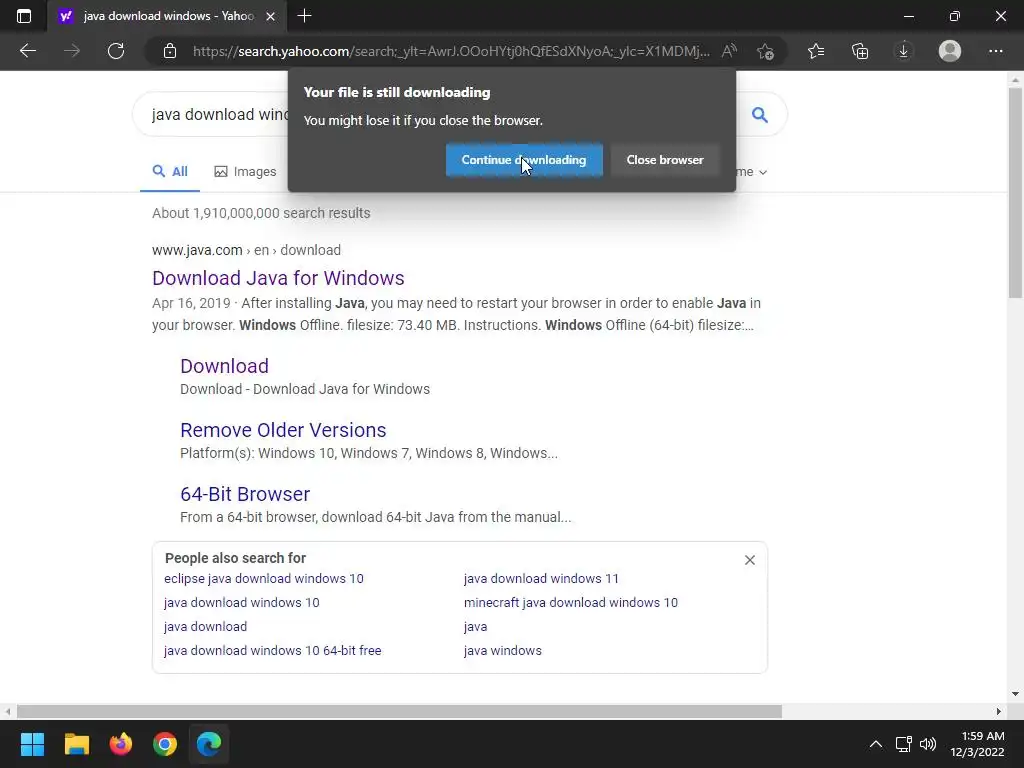Click the scroll down arrow
1024x768 pixels.
[x=1015, y=694]
